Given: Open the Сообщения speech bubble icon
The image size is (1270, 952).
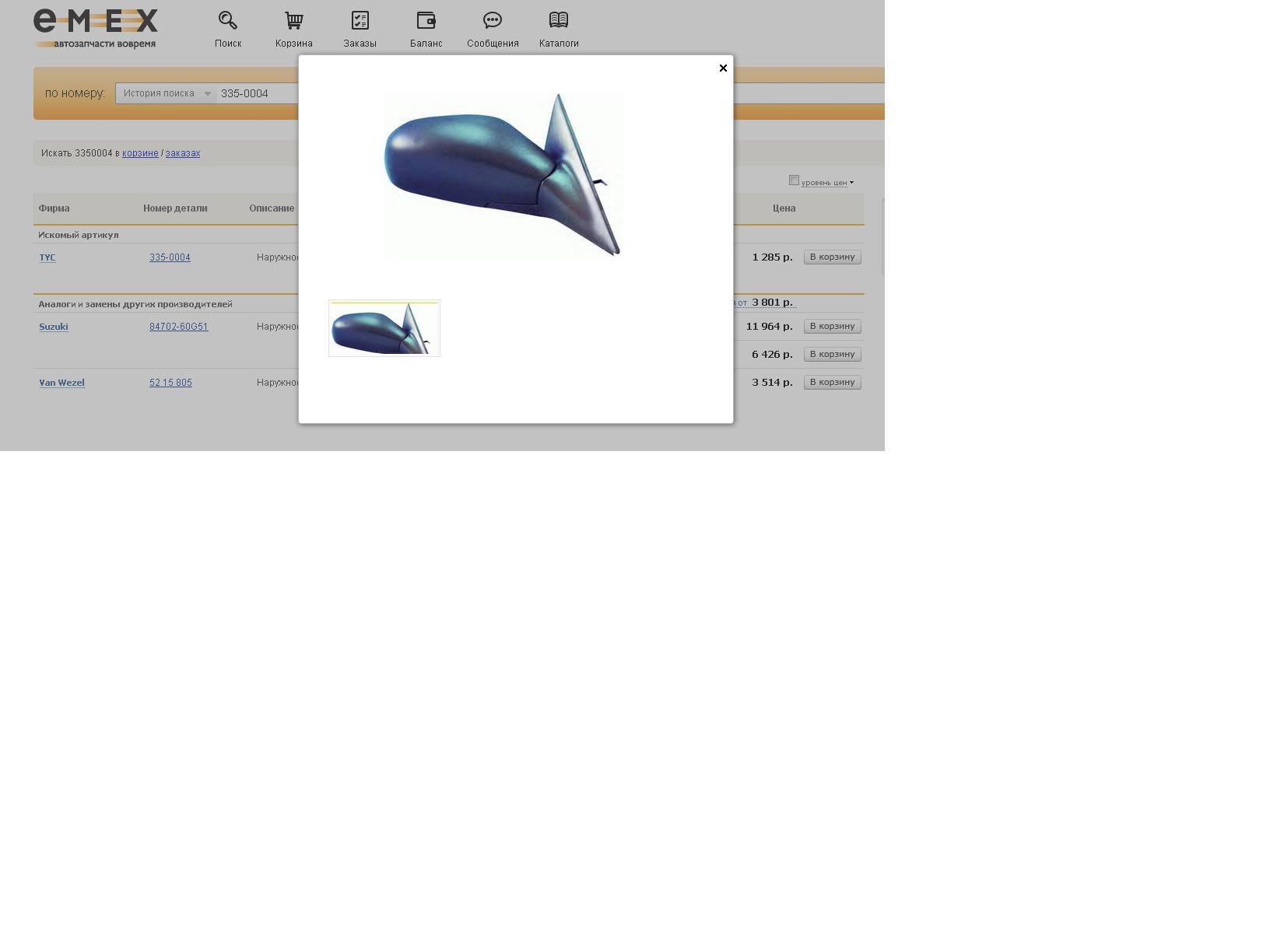Looking at the screenshot, I should 492,20.
